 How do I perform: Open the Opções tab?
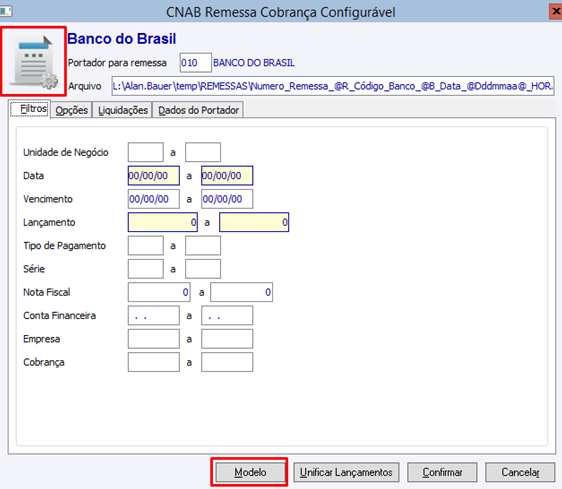click(x=71, y=110)
